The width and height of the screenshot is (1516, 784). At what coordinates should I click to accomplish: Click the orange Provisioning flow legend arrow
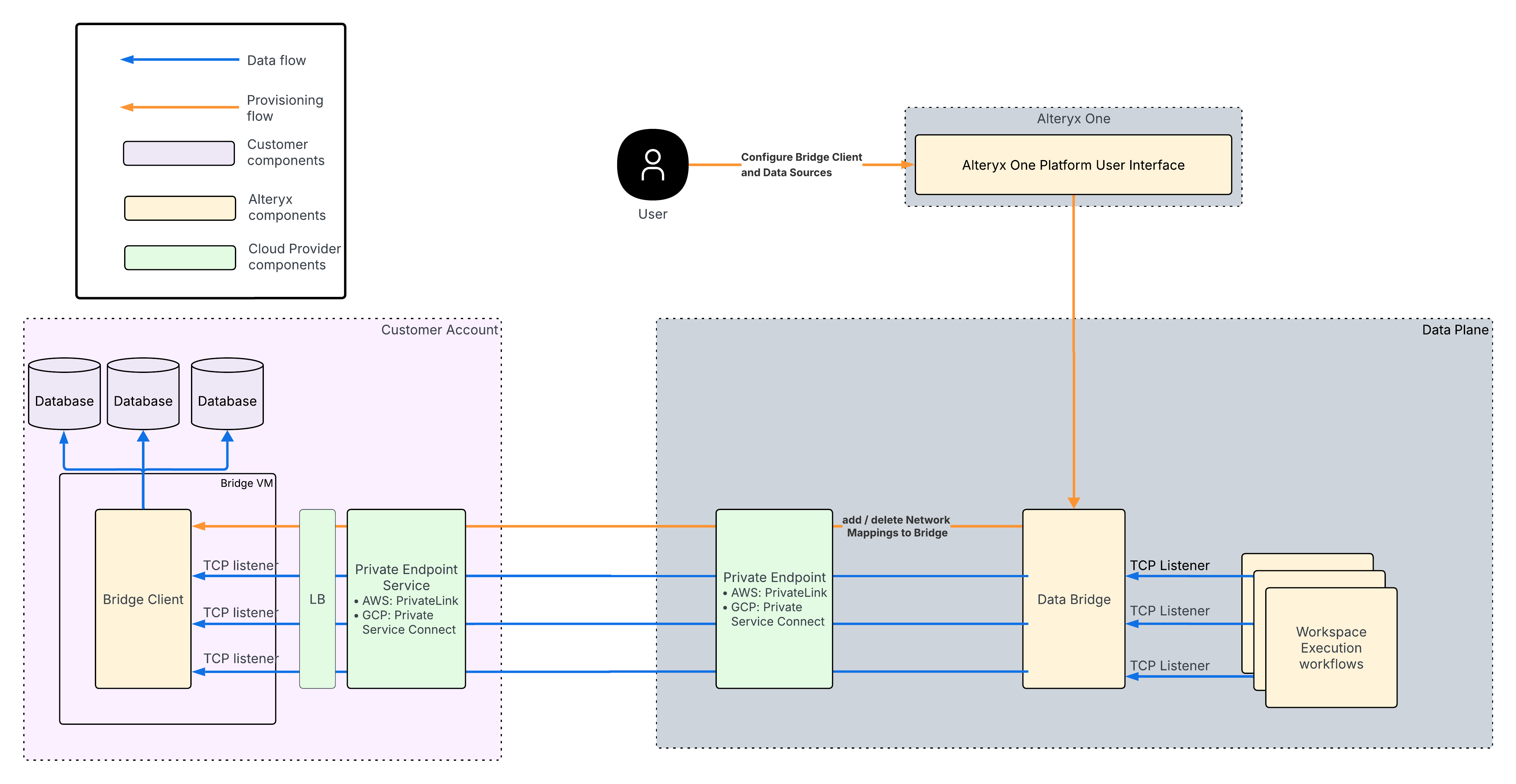180,107
